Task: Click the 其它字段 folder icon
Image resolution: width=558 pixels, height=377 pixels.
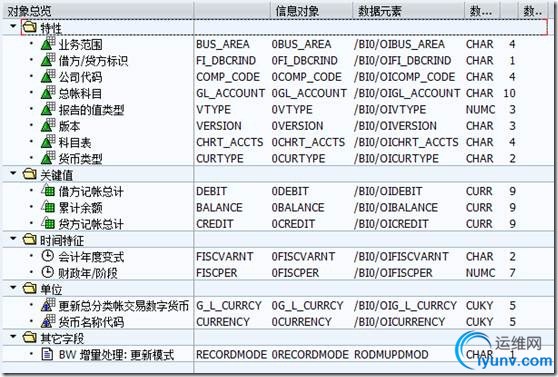Action: (30, 338)
